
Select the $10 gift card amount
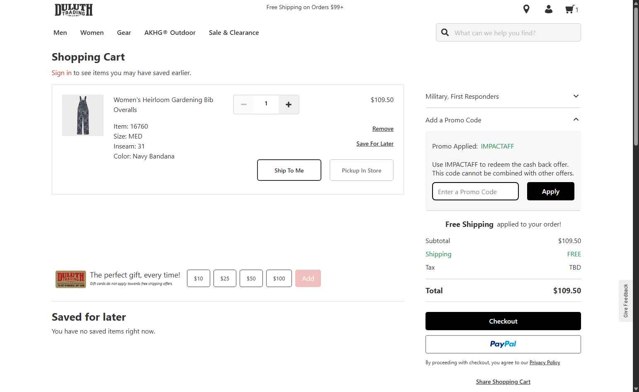[x=198, y=278]
